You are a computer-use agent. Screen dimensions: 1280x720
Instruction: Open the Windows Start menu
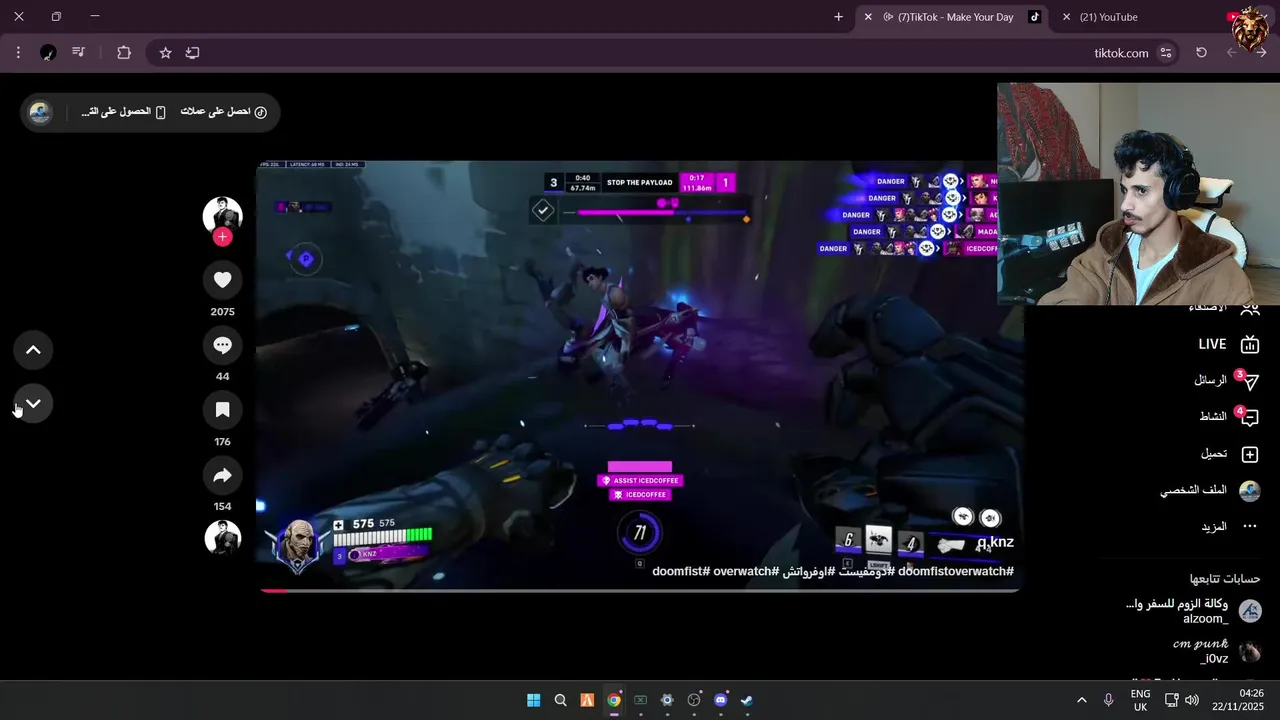pos(533,700)
